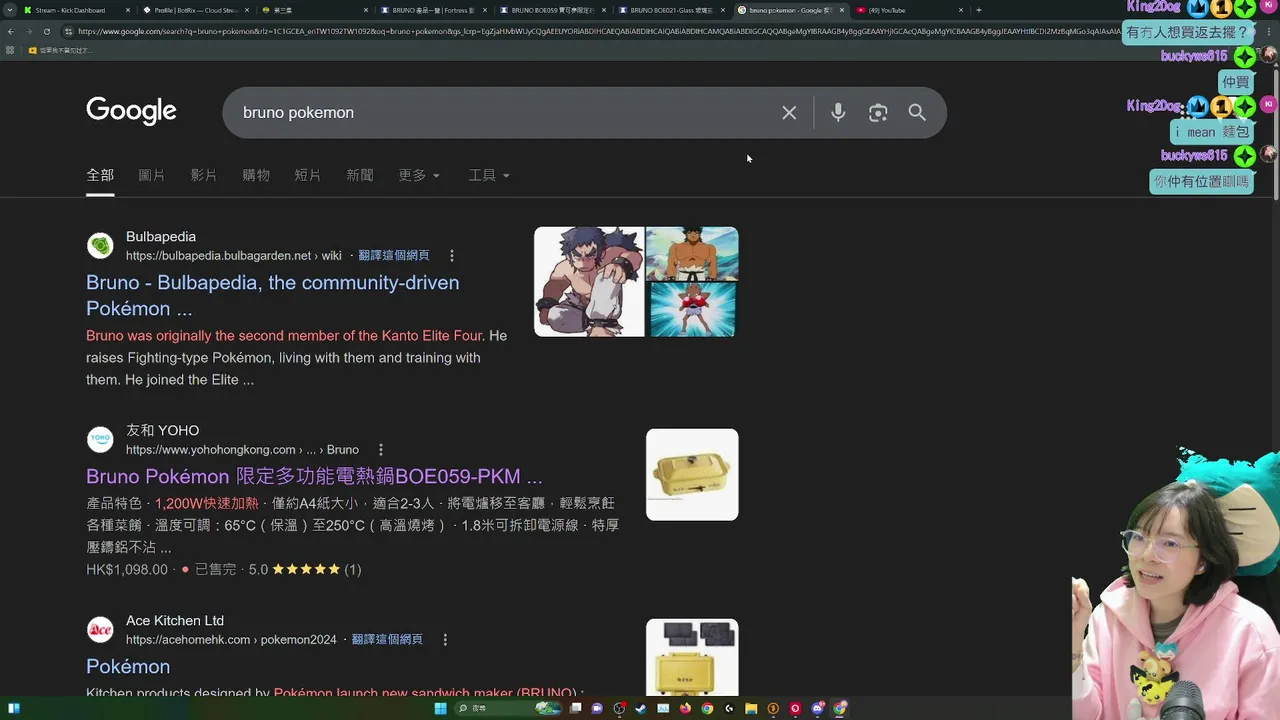The image size is (1280, 720).
Task: Open more options dots for Ace Kitchen result
Action: tap(445, 640)
